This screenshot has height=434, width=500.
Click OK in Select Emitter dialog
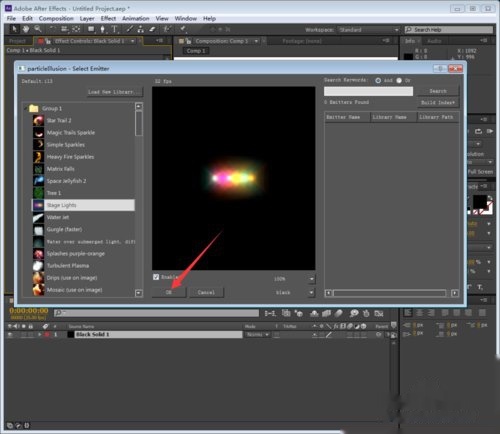[x=169, y=292]
